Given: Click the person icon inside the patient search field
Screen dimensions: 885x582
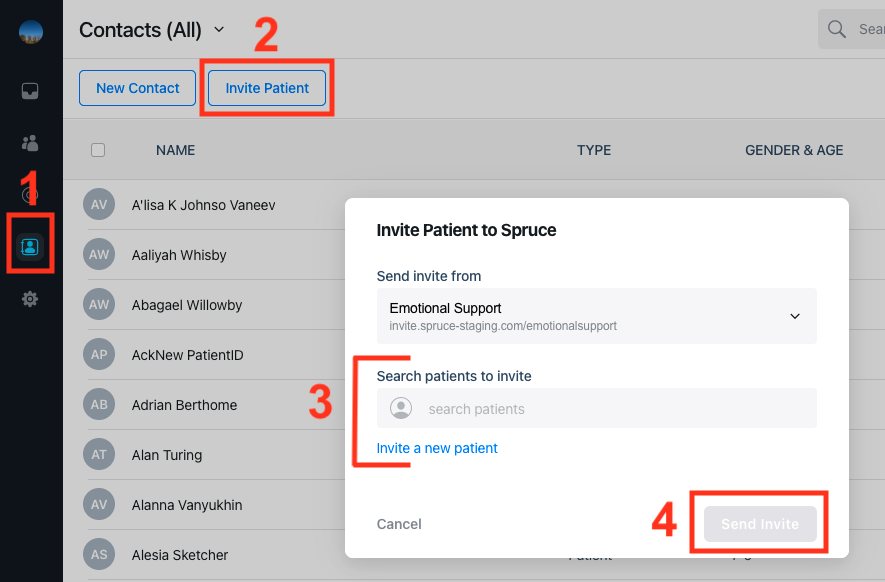Looking at the screenshot, I should point(400,407).
